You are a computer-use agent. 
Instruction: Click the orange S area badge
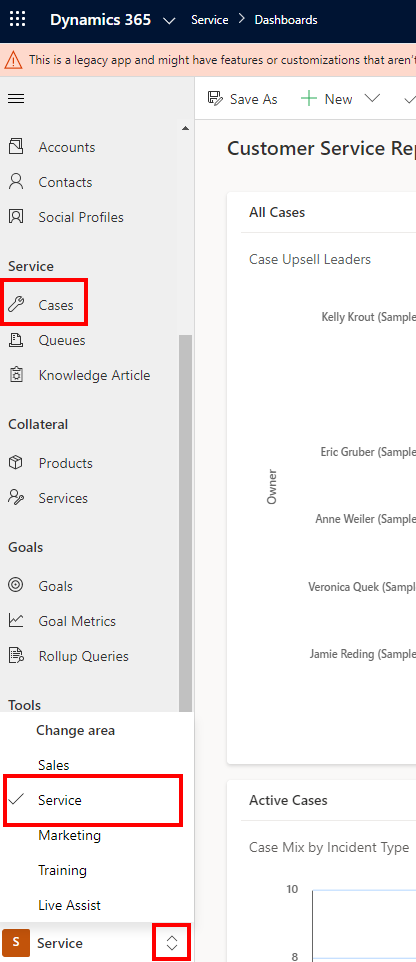[16, 943]
